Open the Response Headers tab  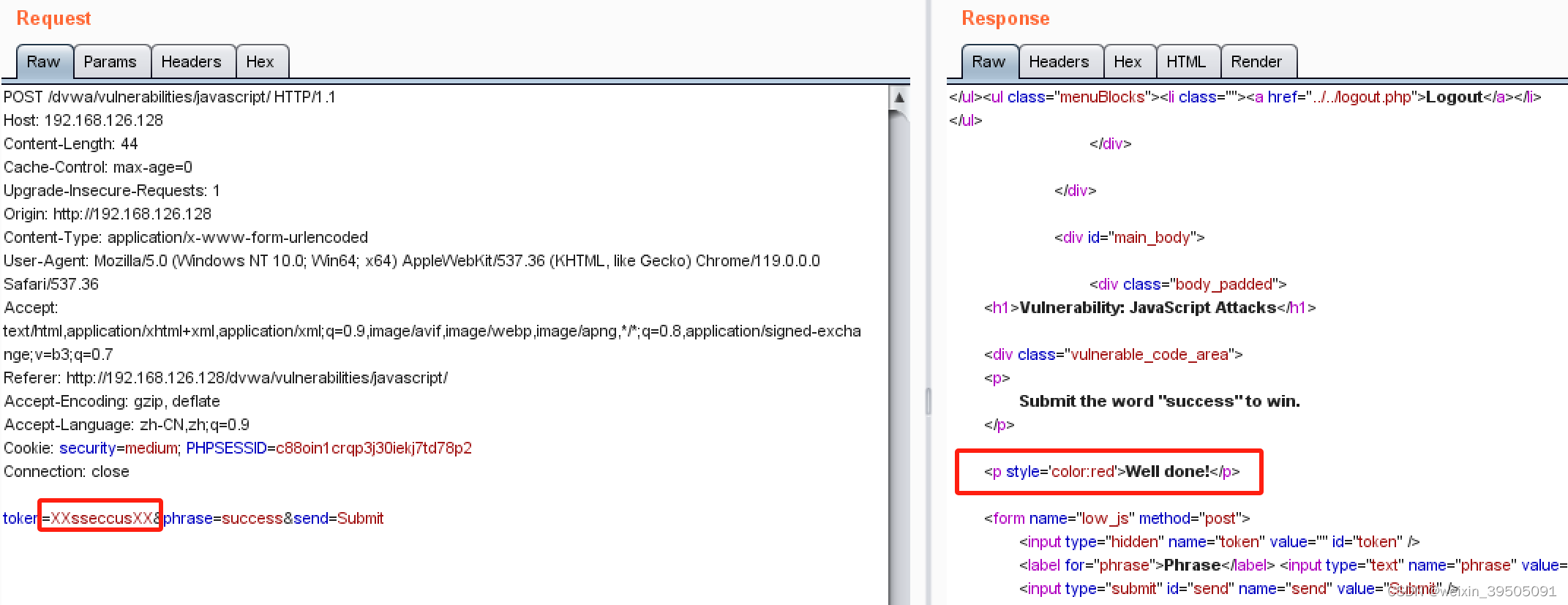1059,62
